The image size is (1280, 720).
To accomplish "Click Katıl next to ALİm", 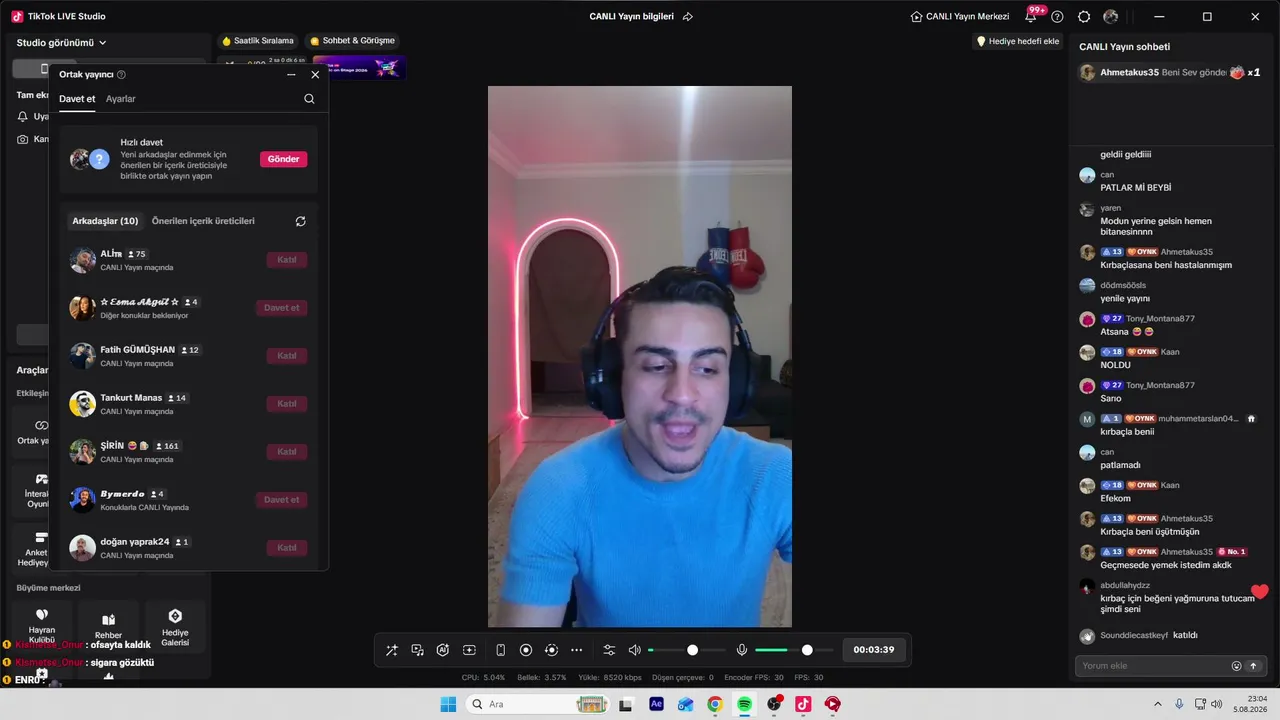I will pos(287,260).
